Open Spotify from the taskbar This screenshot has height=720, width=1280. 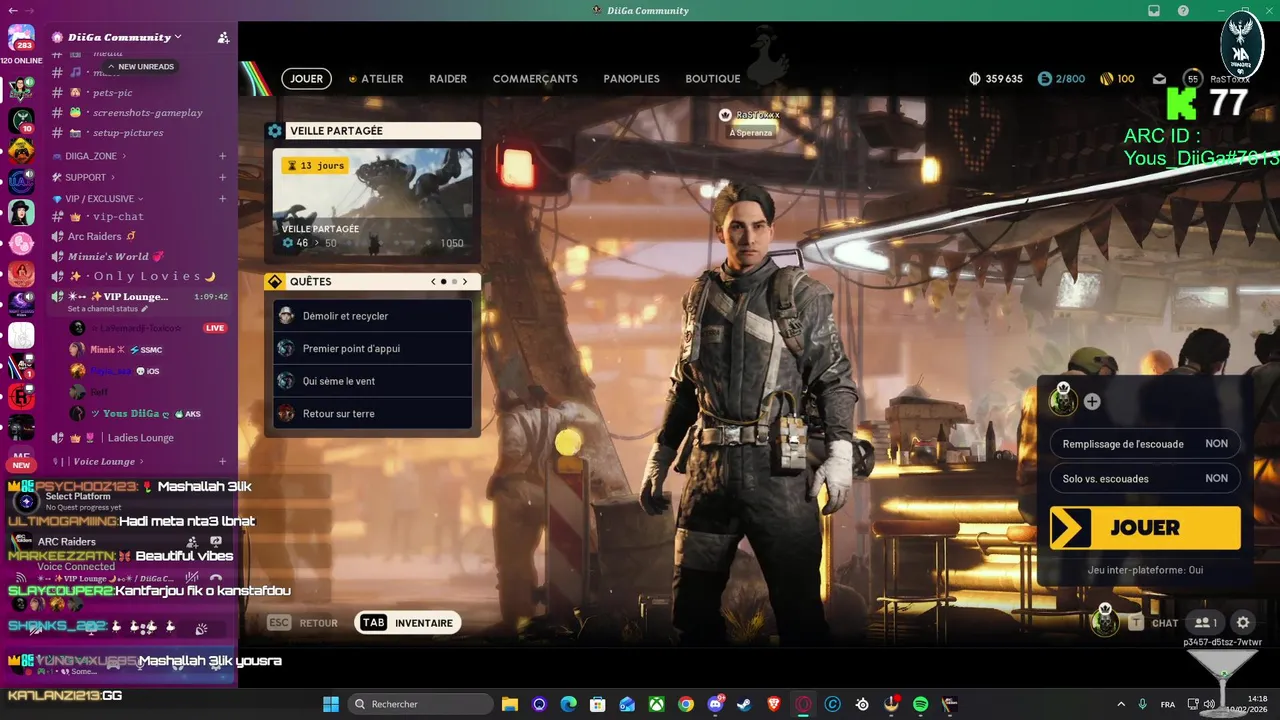click(920, 704)
